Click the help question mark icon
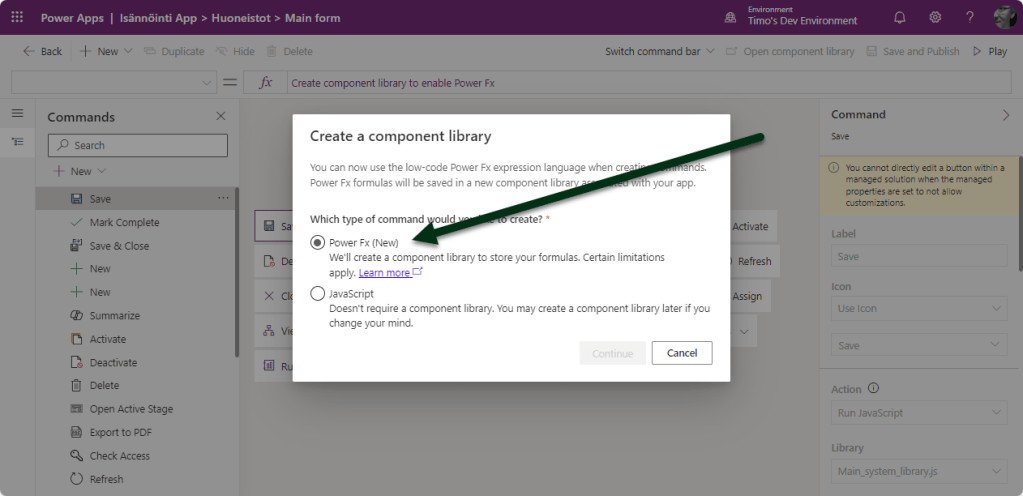Image resolution: width=1023 pixels, height=496 pixels. (x=969, y=17)
